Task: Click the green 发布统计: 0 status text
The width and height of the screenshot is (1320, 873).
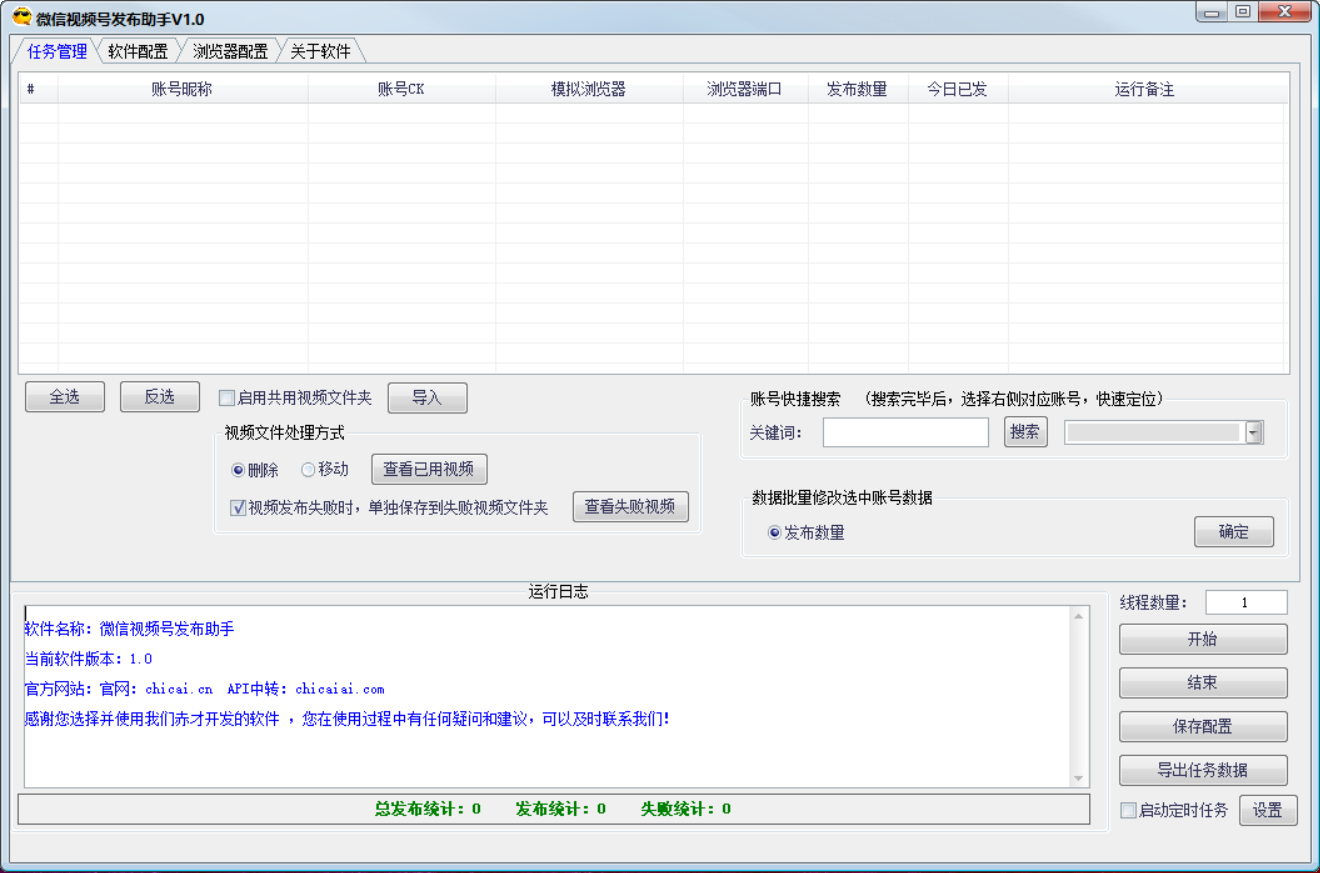Action: click(561, 809)
